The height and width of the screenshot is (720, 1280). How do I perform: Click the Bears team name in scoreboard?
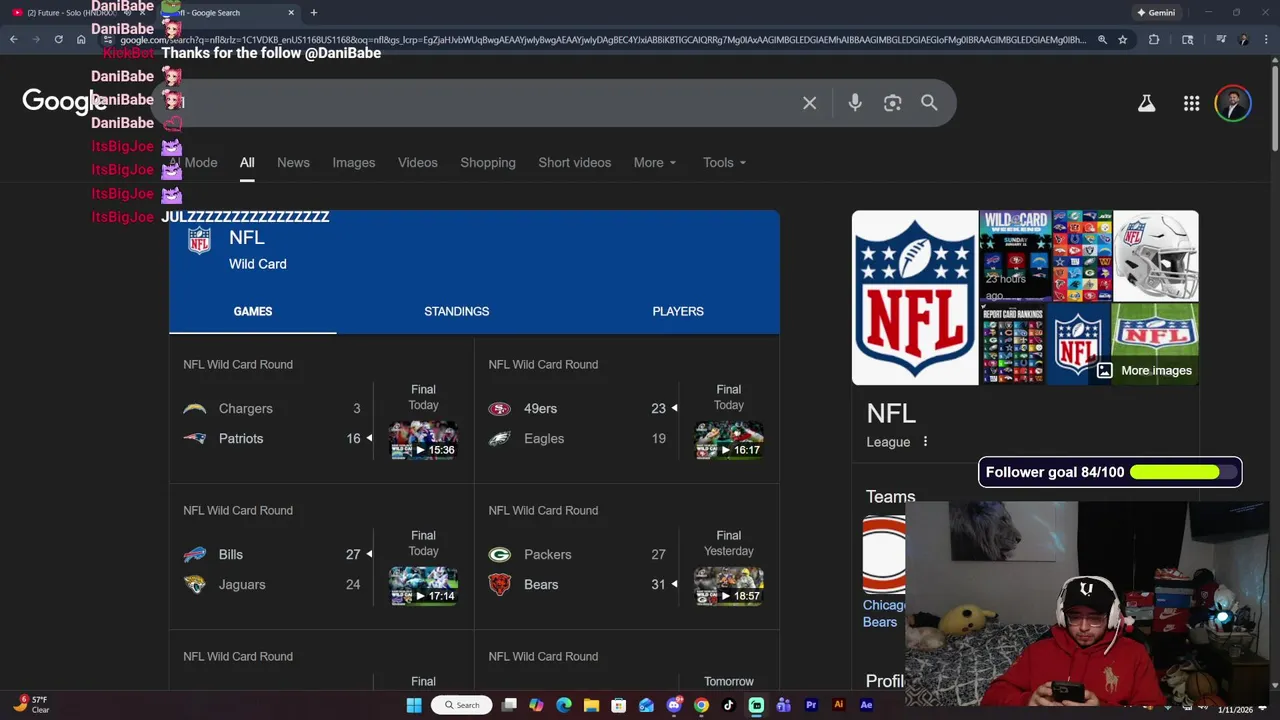click(x=541, y=585)
